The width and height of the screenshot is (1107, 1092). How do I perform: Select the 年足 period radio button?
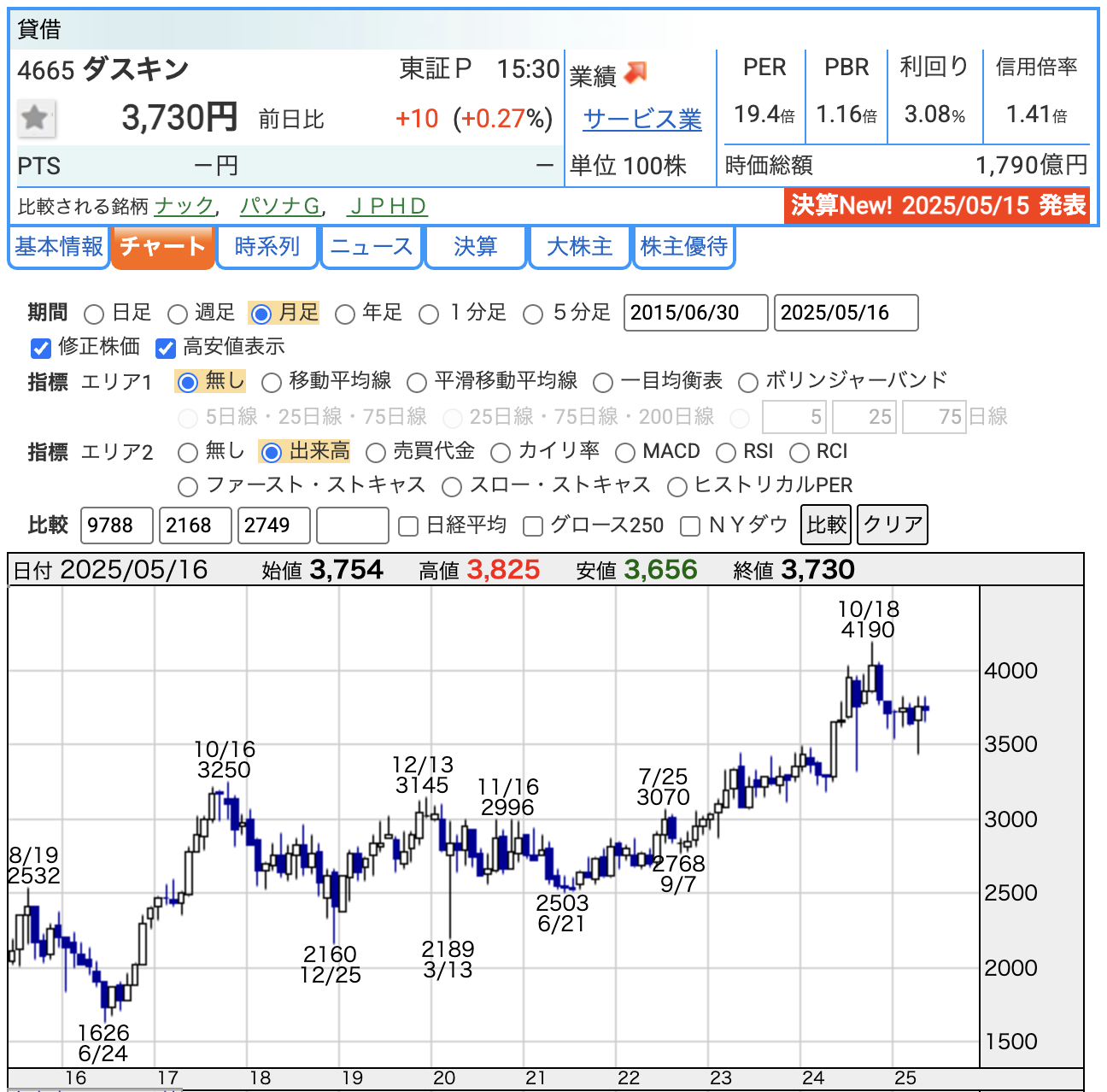pyautogui.click(x=345, y=314)
